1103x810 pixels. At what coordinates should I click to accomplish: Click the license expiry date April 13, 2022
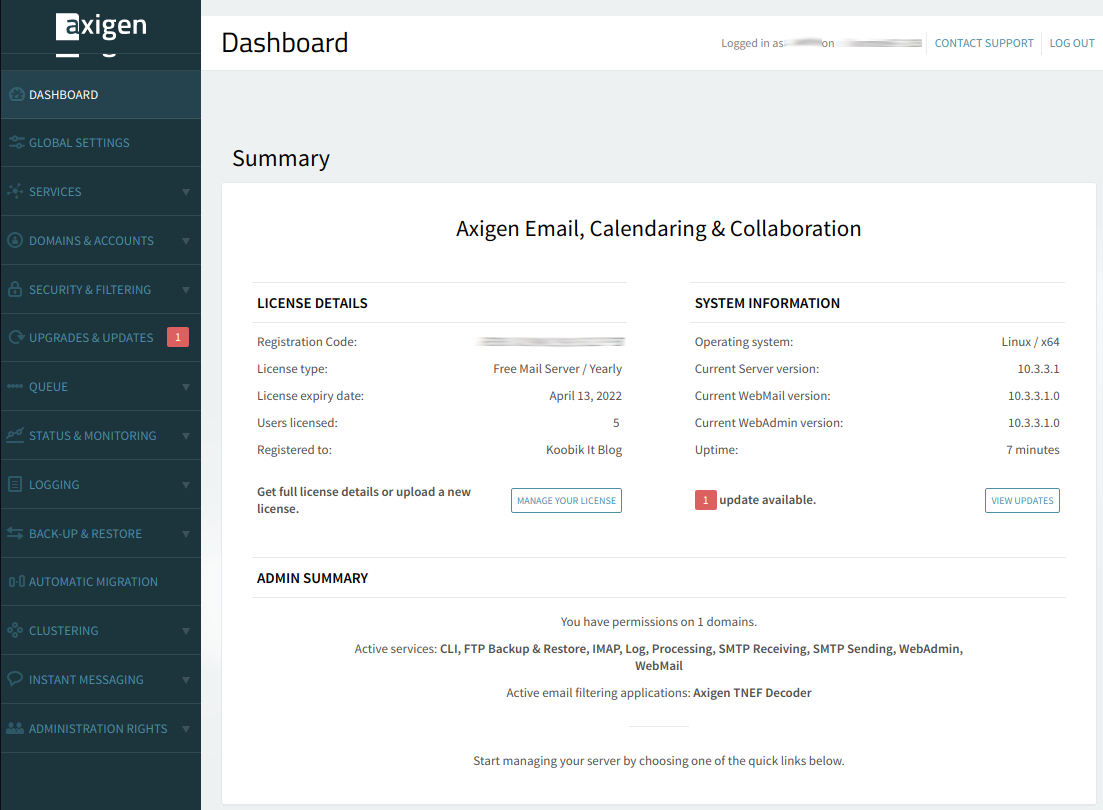585,395
